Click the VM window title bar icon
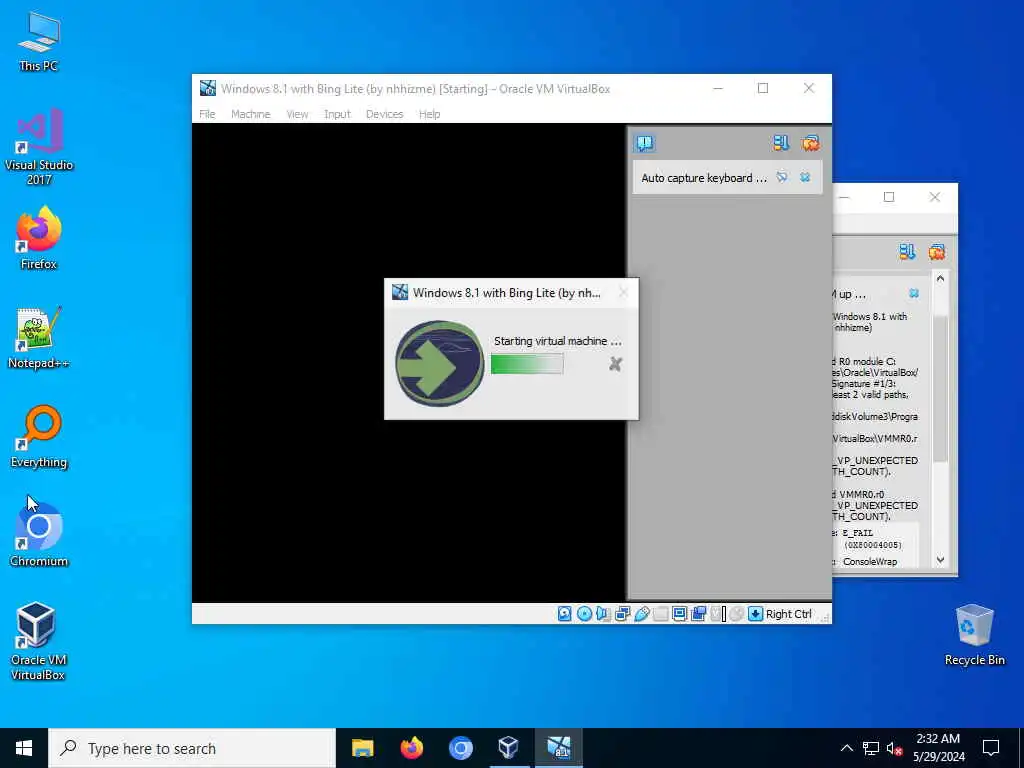This screenshot has height=768, width=1024. 208,88
